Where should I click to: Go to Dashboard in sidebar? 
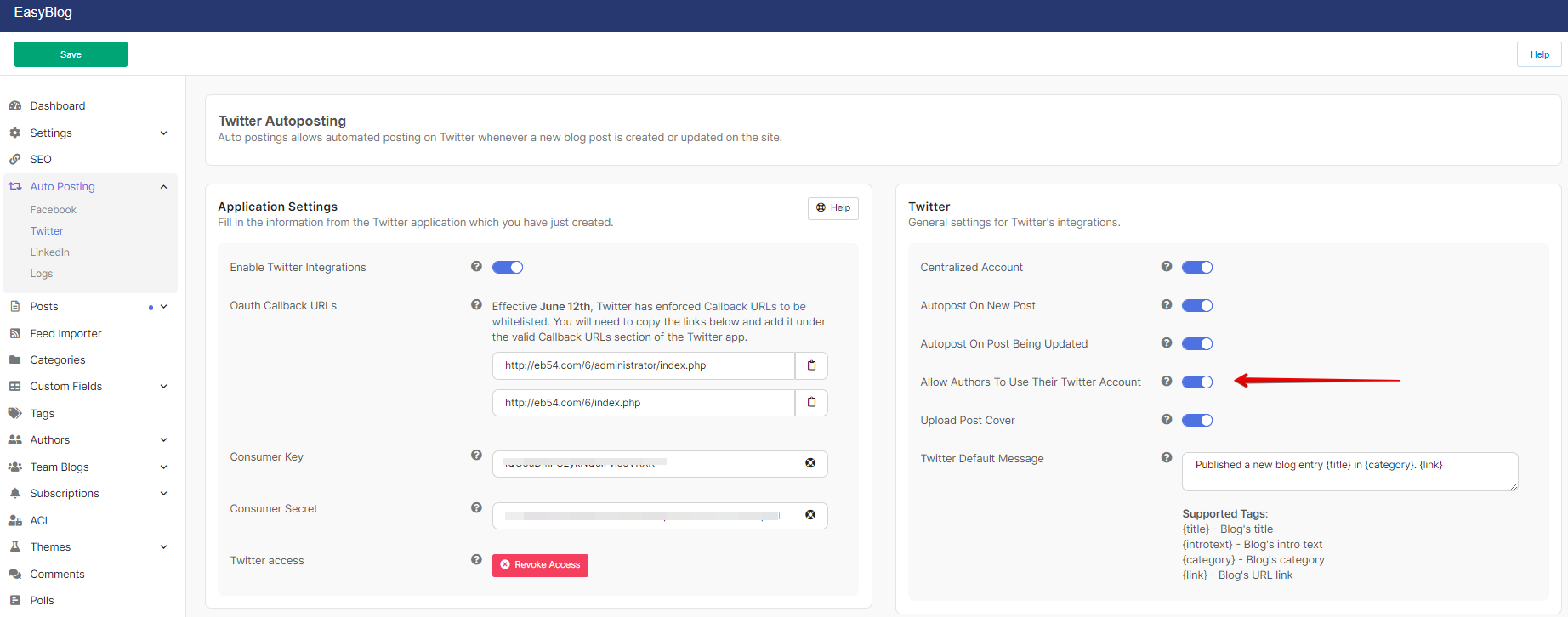coord(58,106)
